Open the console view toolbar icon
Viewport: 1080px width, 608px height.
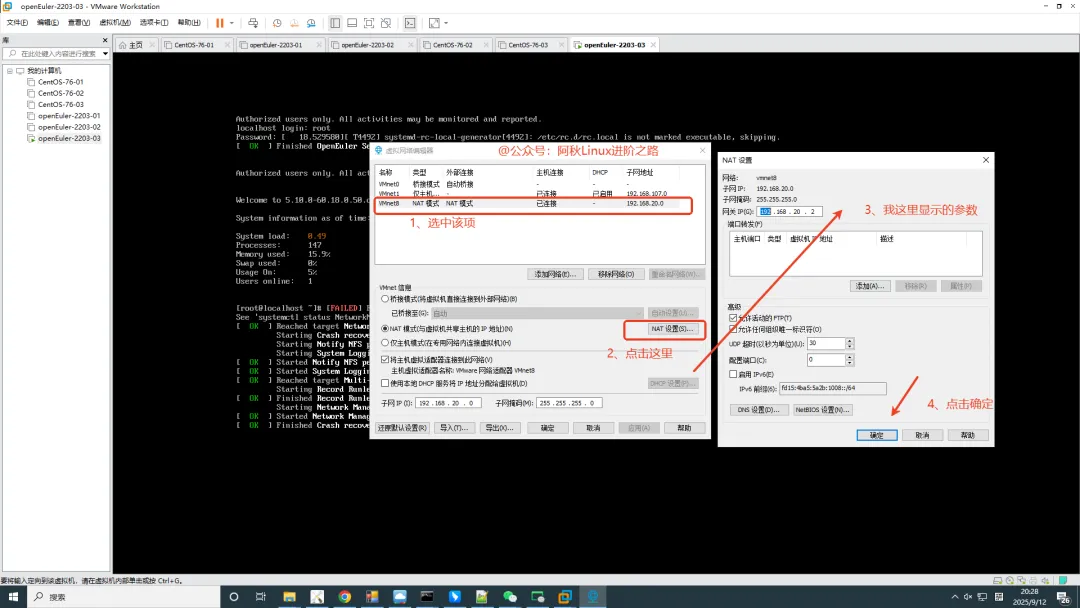tap(410, 22)
